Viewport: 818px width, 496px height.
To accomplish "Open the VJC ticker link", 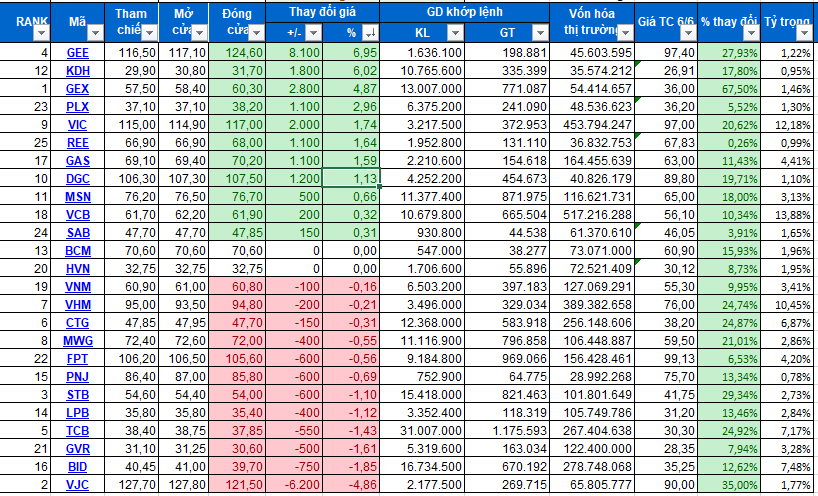I will click(x=78, y=485).
